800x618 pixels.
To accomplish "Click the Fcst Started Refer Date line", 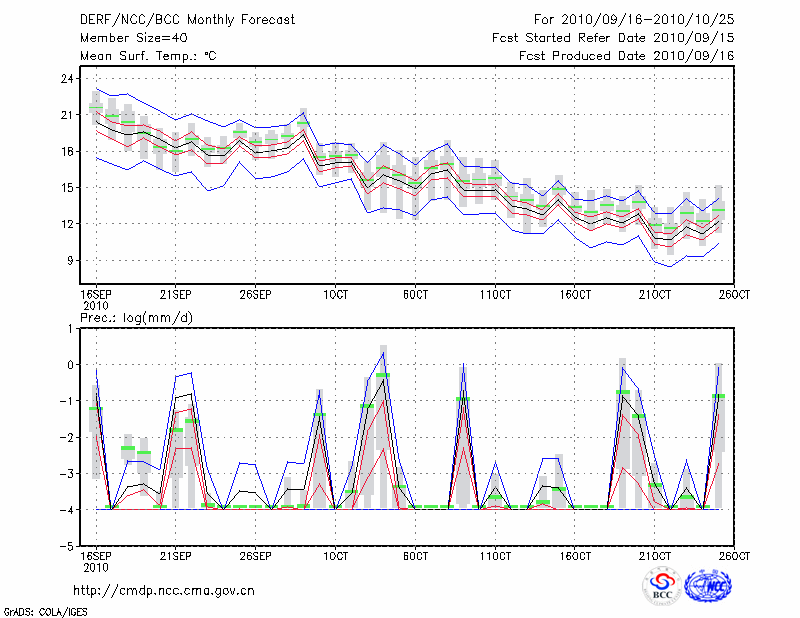I will pyautogui.click(x=613, y=38).
